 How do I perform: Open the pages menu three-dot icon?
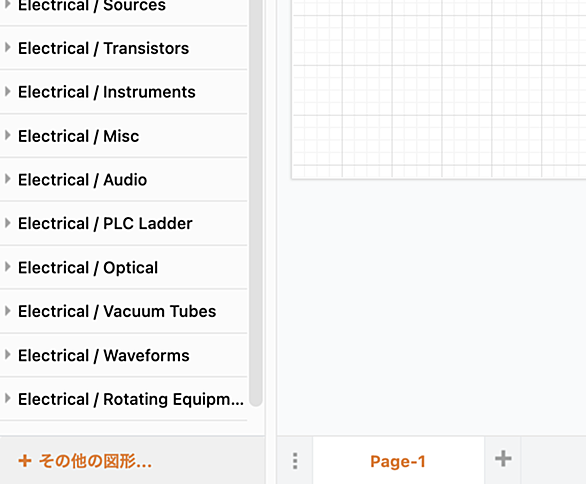[x=295, y=461]
